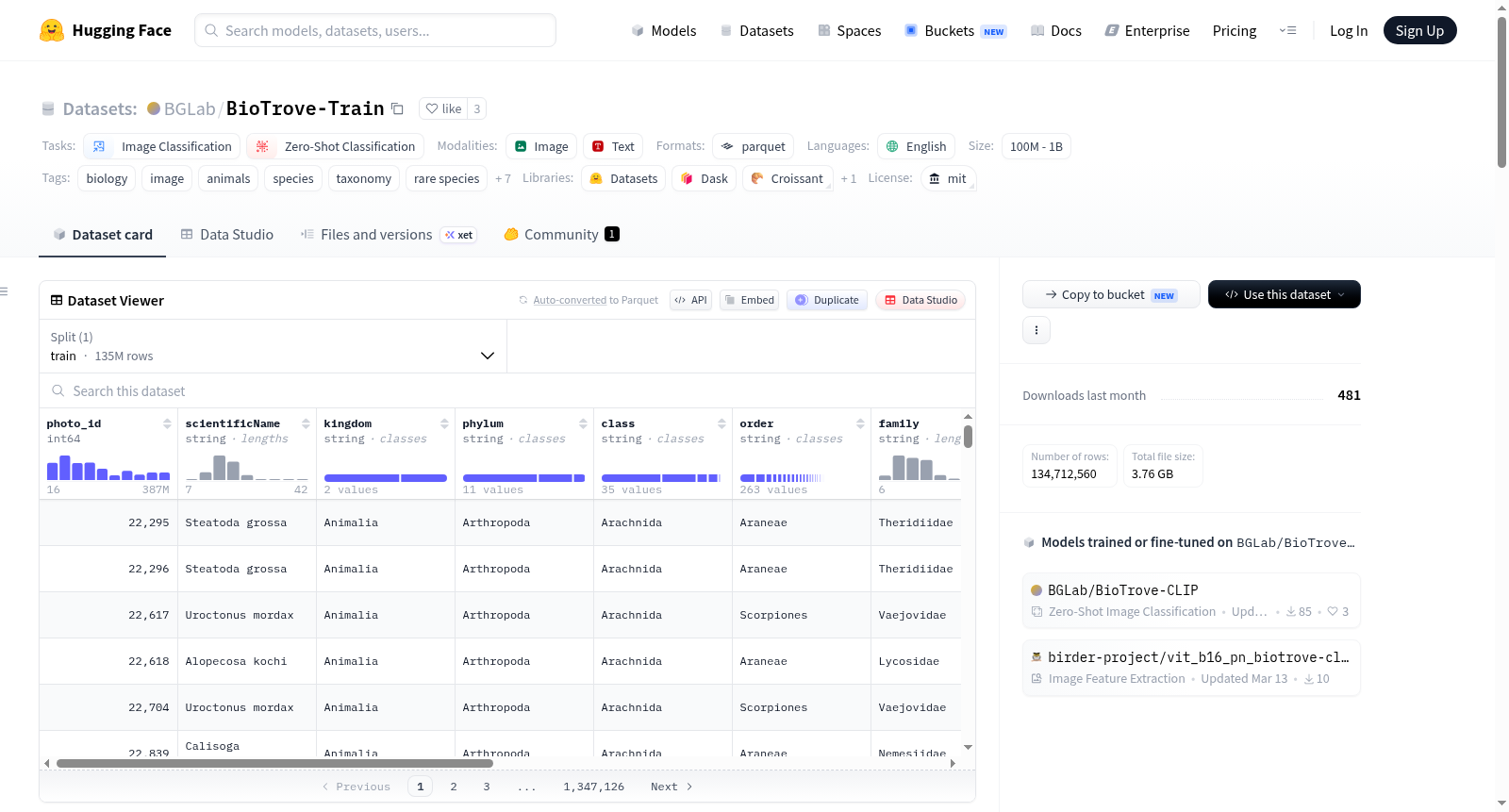
Task: Open birder-project vit_b16 biotrove model
Action: [1191, 668]
